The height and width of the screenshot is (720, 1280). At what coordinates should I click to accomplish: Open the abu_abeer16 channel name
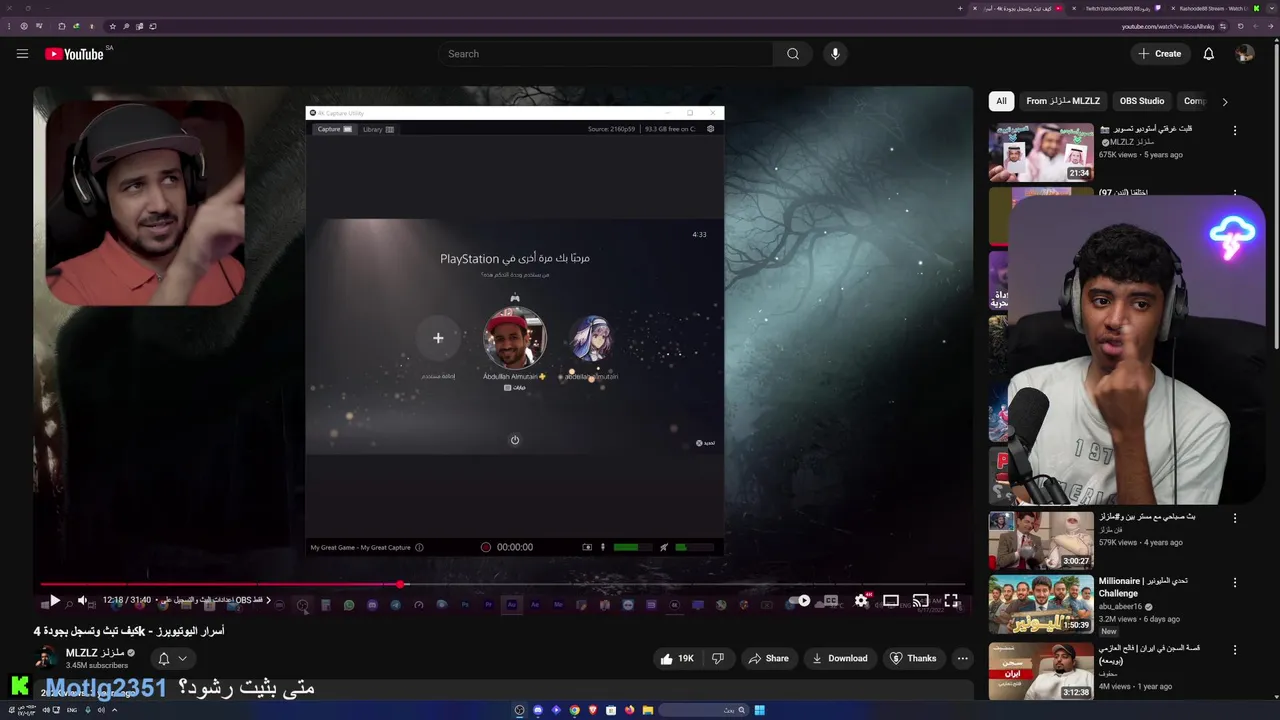pyautogui.click(x=1120, y=607)
